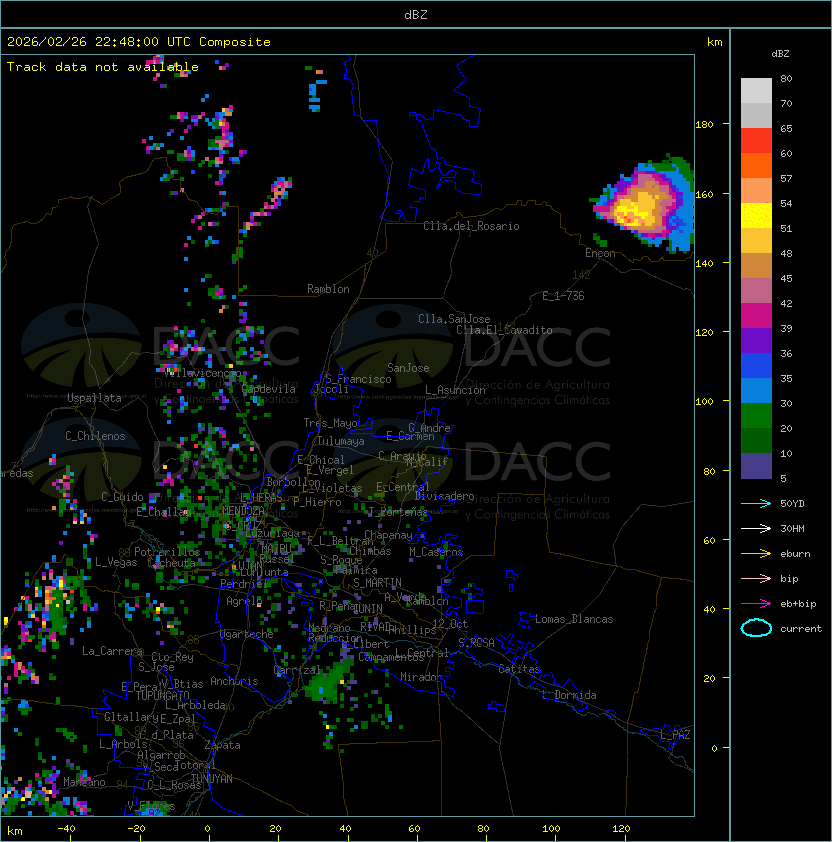832x842 pixels.
Task: Click the 'dBZ' title at top
Action: (416, 15)
